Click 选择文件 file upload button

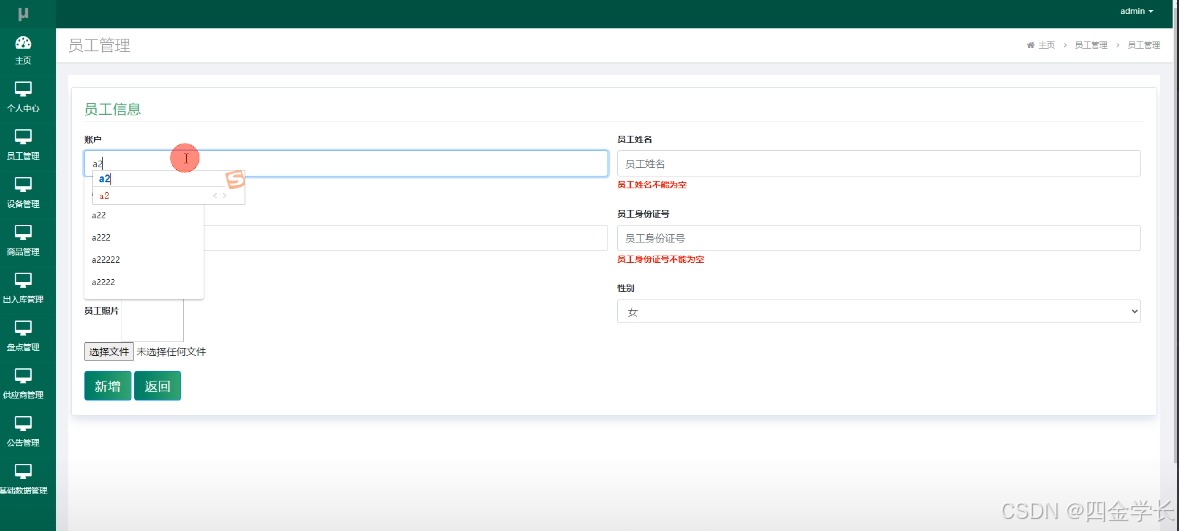click(x=109, y=351)
